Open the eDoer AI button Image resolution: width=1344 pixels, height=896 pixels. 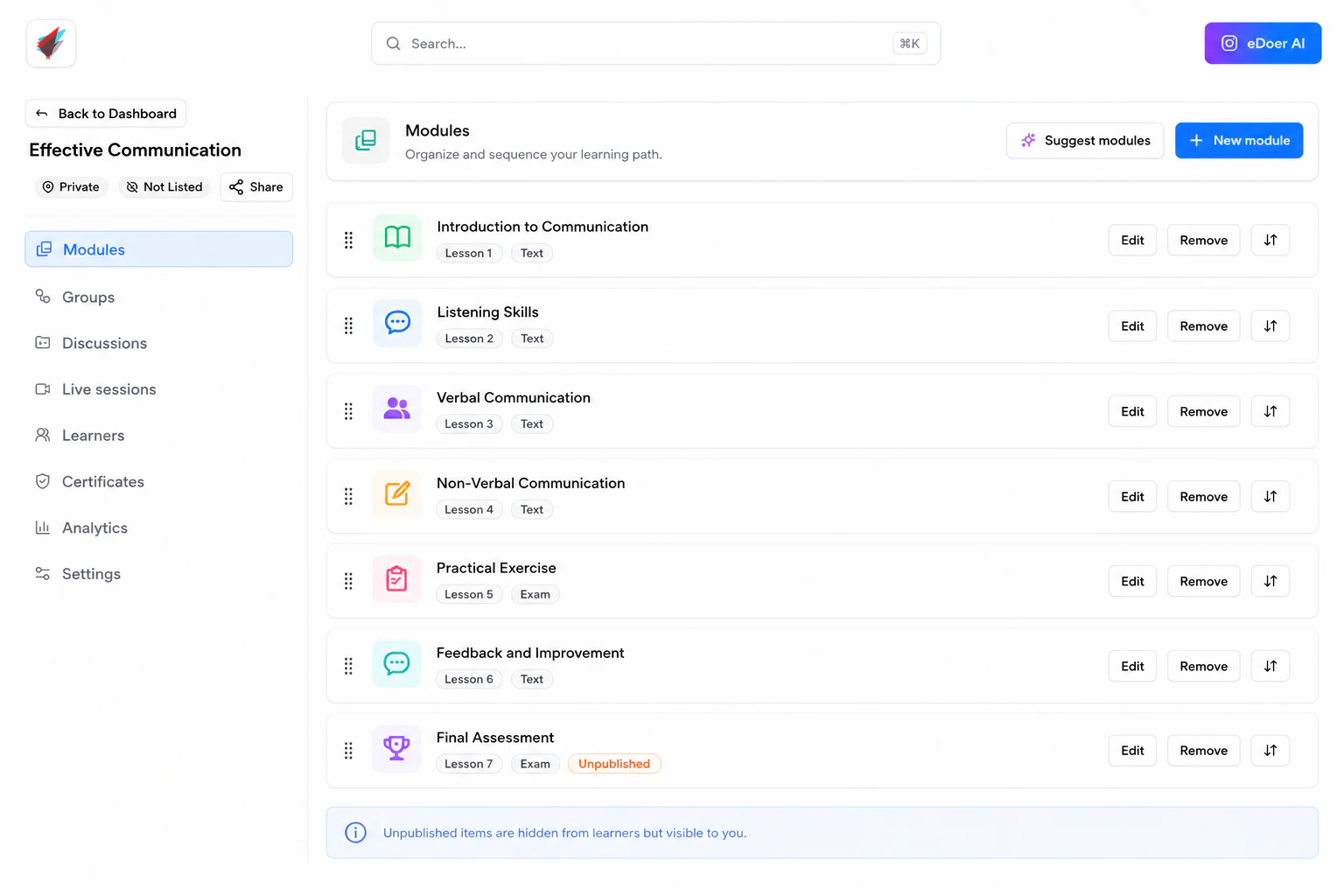coord(1263,43)
